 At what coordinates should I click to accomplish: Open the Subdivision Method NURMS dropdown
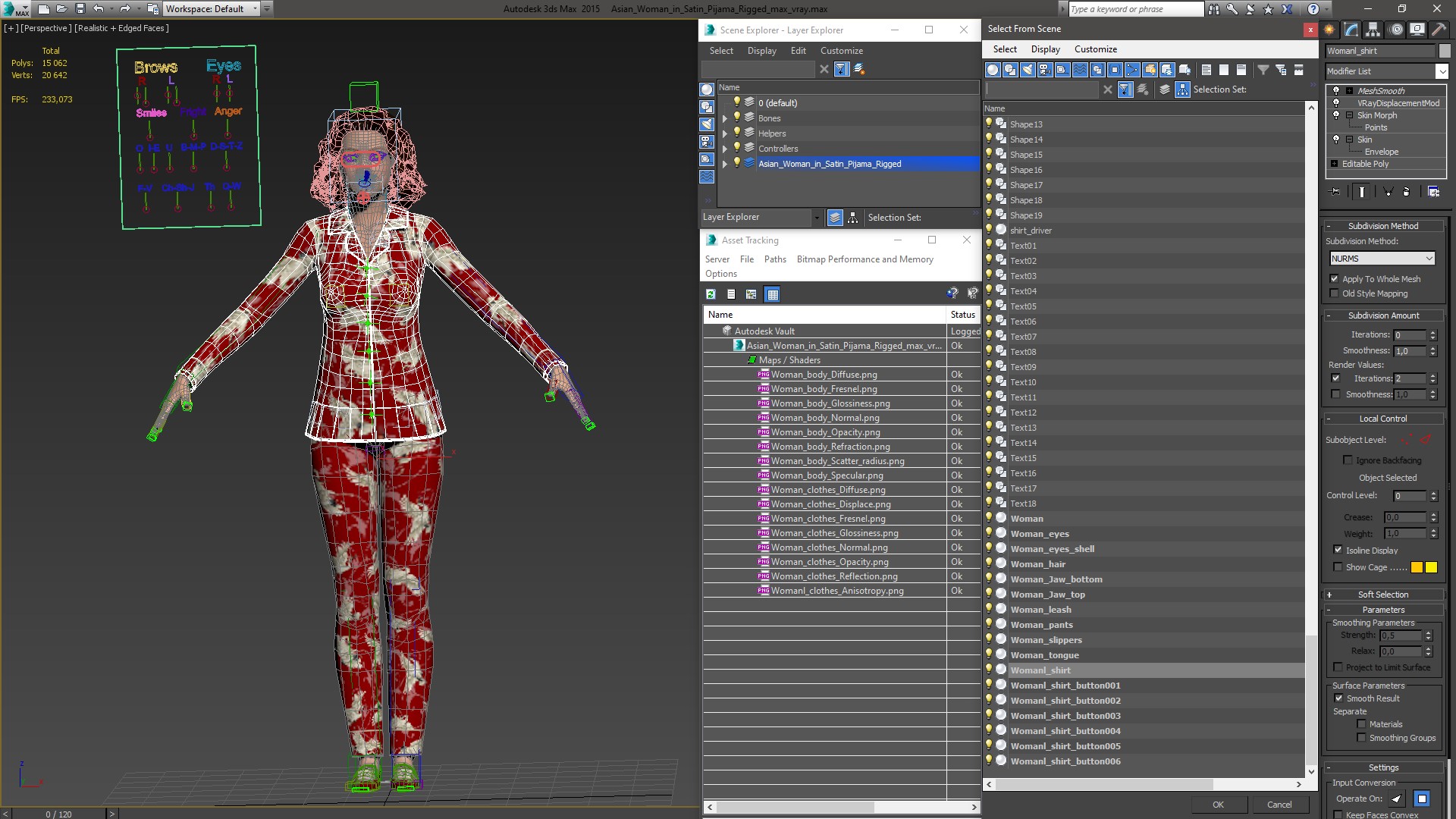tap(1382, 259)
